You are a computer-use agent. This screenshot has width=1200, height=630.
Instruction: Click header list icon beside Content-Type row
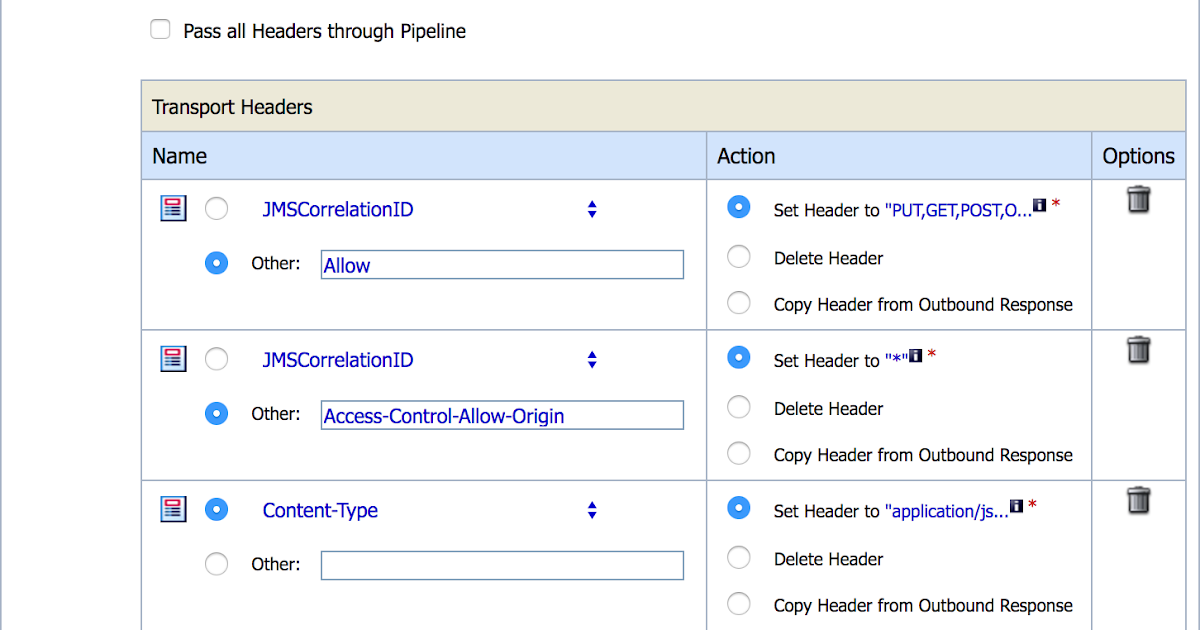point(172,508)
